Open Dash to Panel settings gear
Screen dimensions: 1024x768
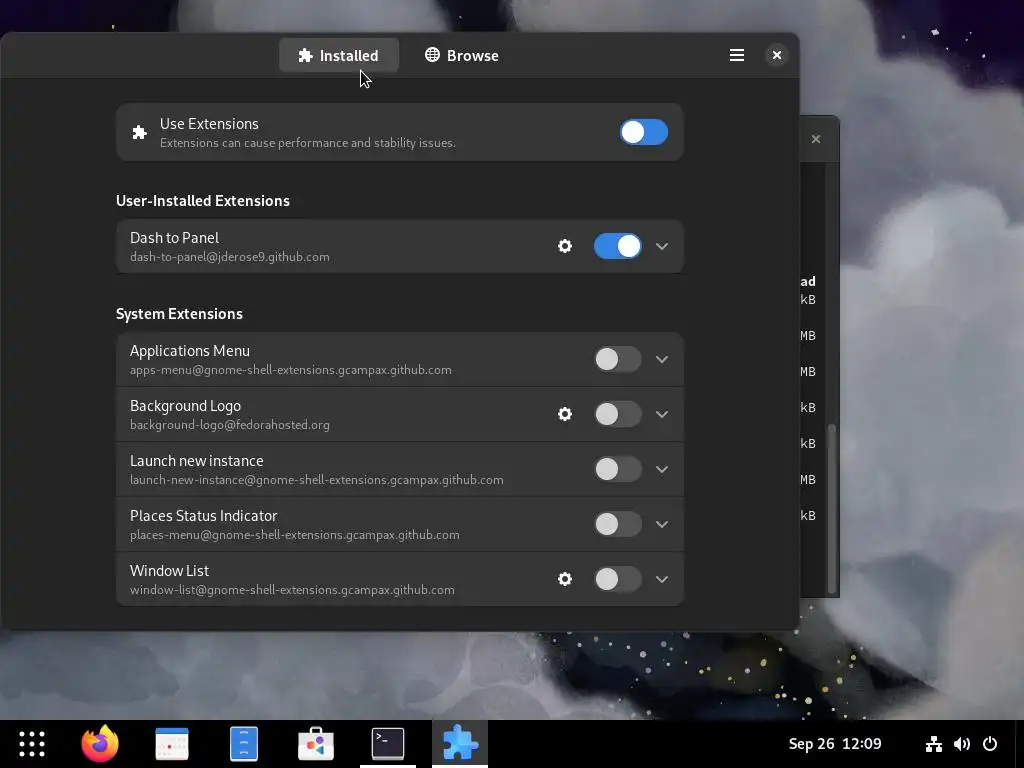565,246
